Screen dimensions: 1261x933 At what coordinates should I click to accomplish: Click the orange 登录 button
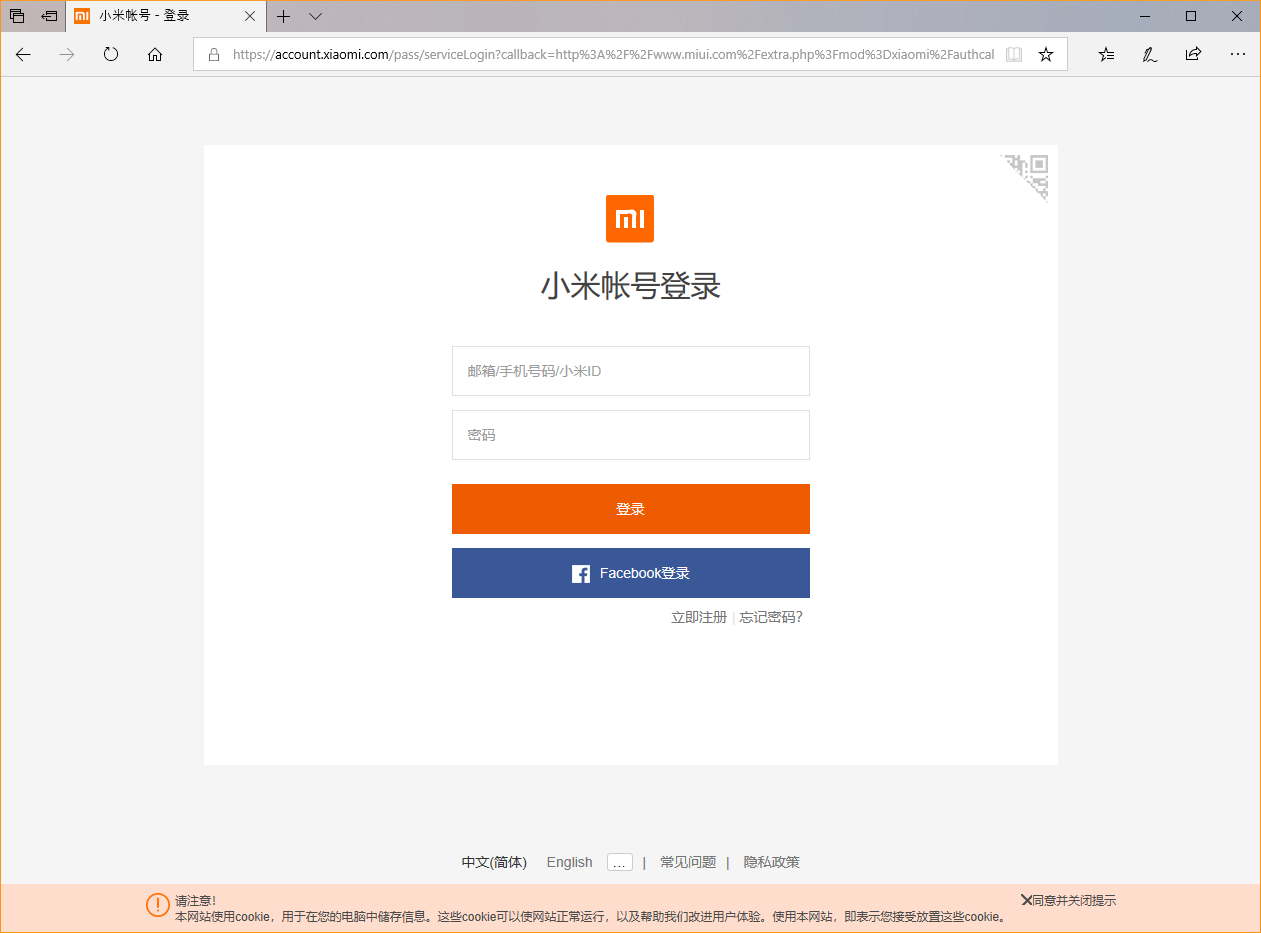(630, 509)
